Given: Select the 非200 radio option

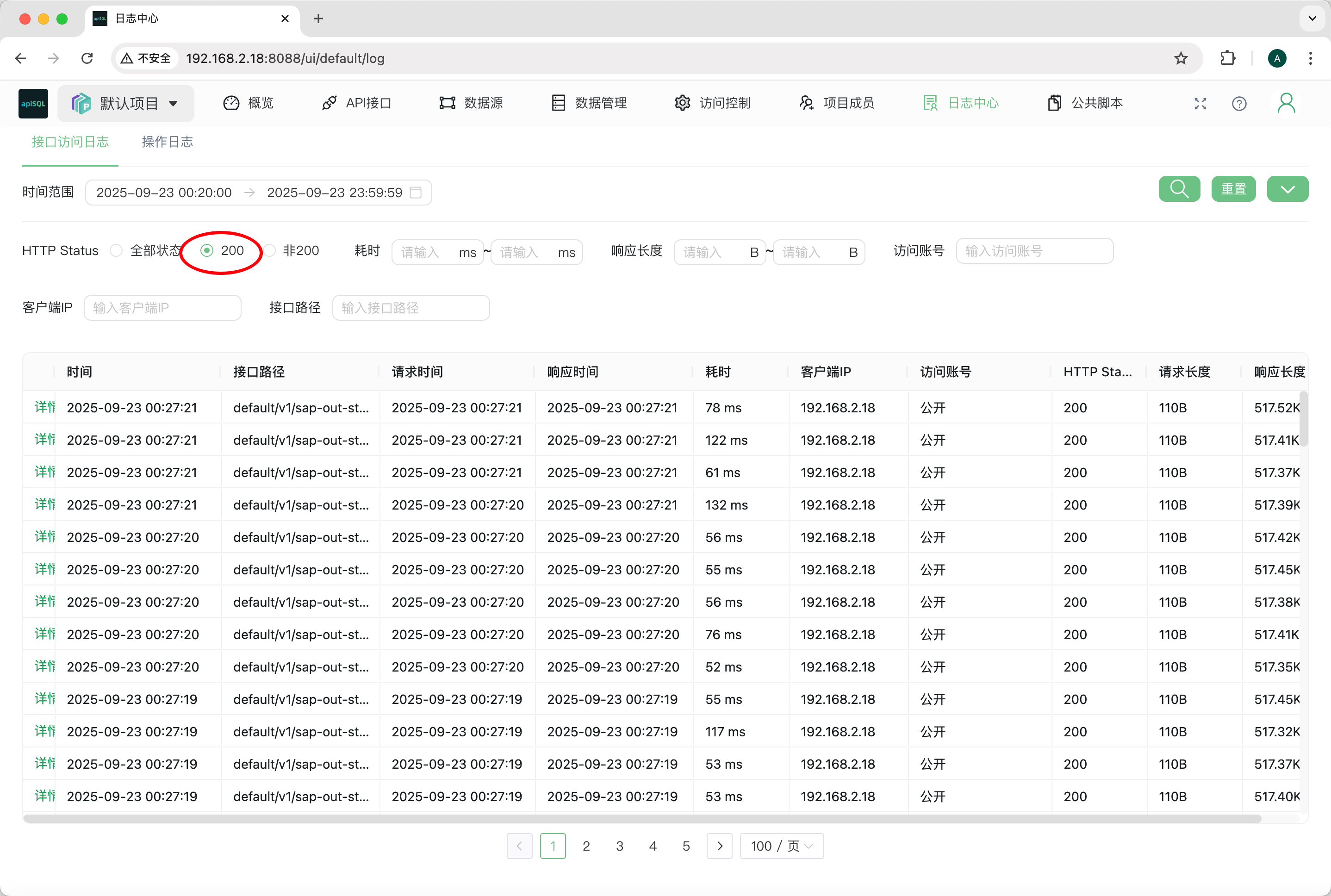Looking at the screenshot, I should (x=270, y=251).
